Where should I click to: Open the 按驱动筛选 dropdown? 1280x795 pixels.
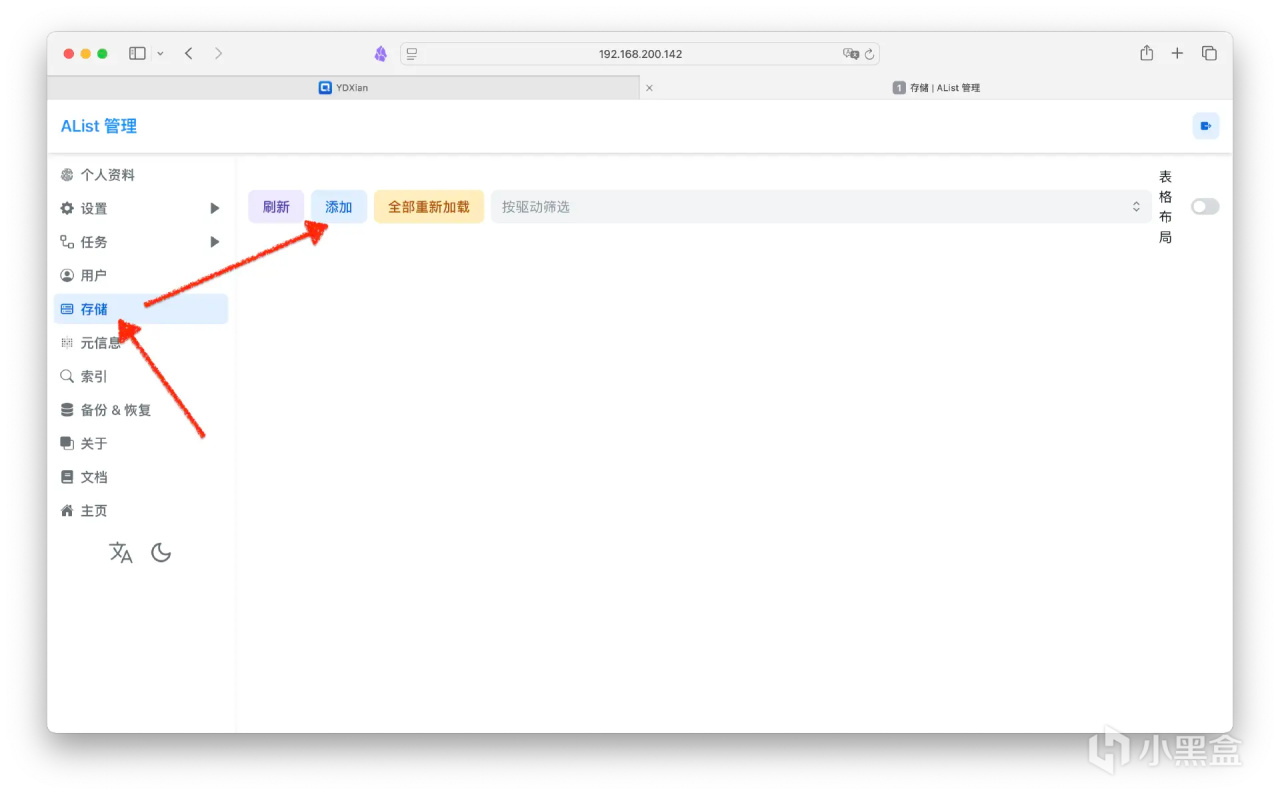(x=820, y=207)
